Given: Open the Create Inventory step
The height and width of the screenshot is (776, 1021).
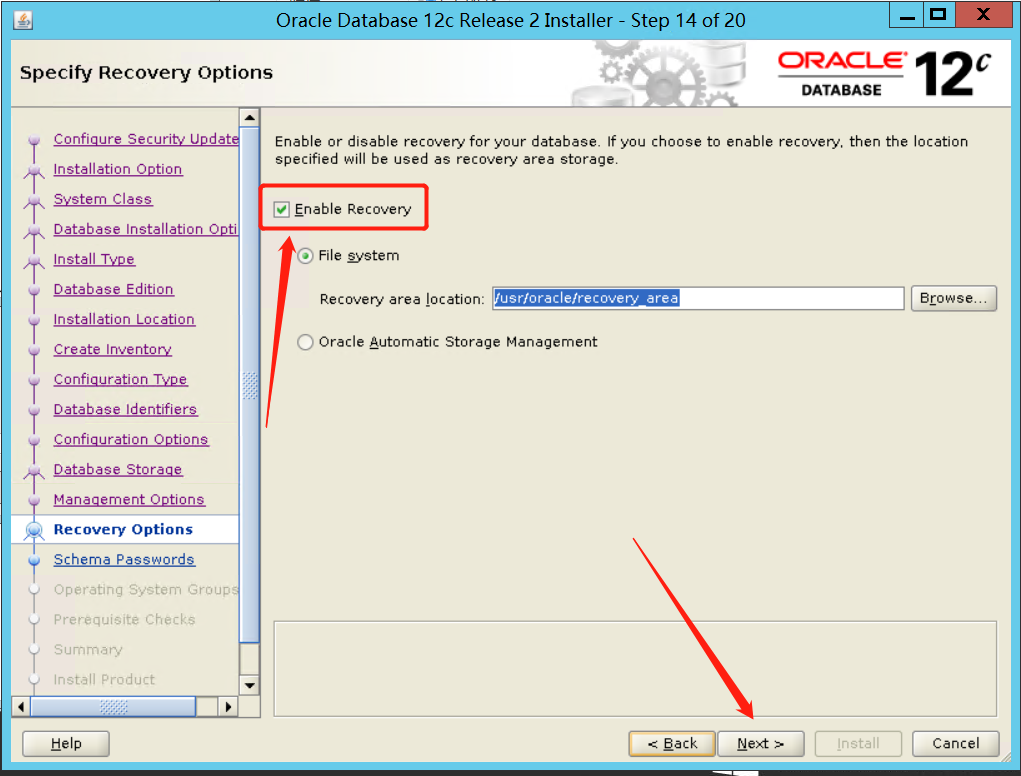Looking at the screenshot, I should [x=113, y=349].
